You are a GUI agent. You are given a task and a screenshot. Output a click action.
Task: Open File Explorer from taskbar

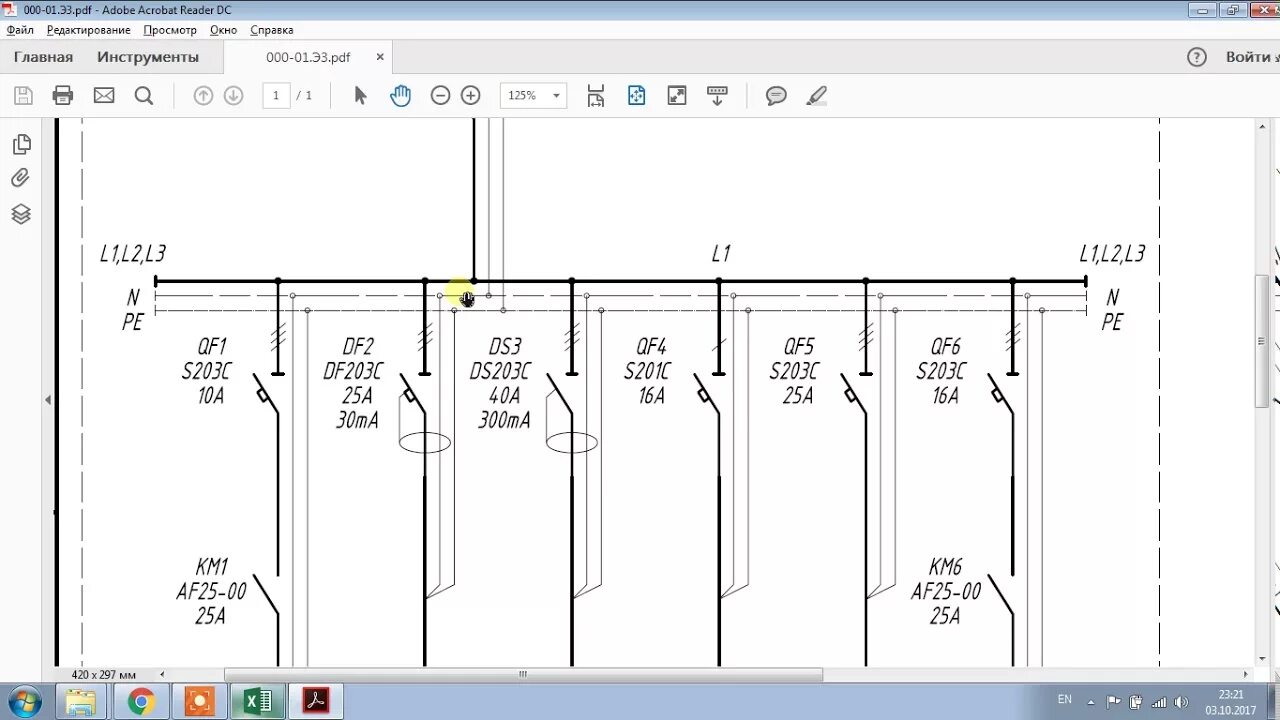(x=82, y=702)
